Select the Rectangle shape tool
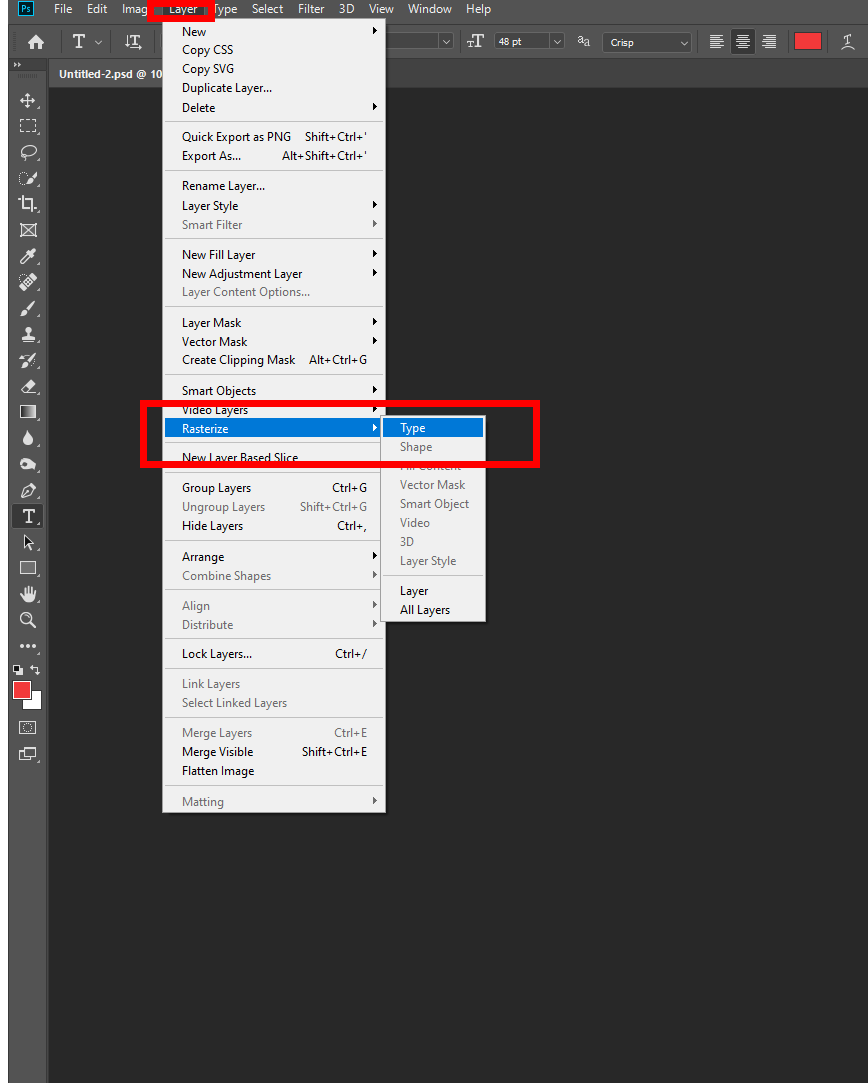This screenshot has height=1083, width=868. (x=28, y=568)
